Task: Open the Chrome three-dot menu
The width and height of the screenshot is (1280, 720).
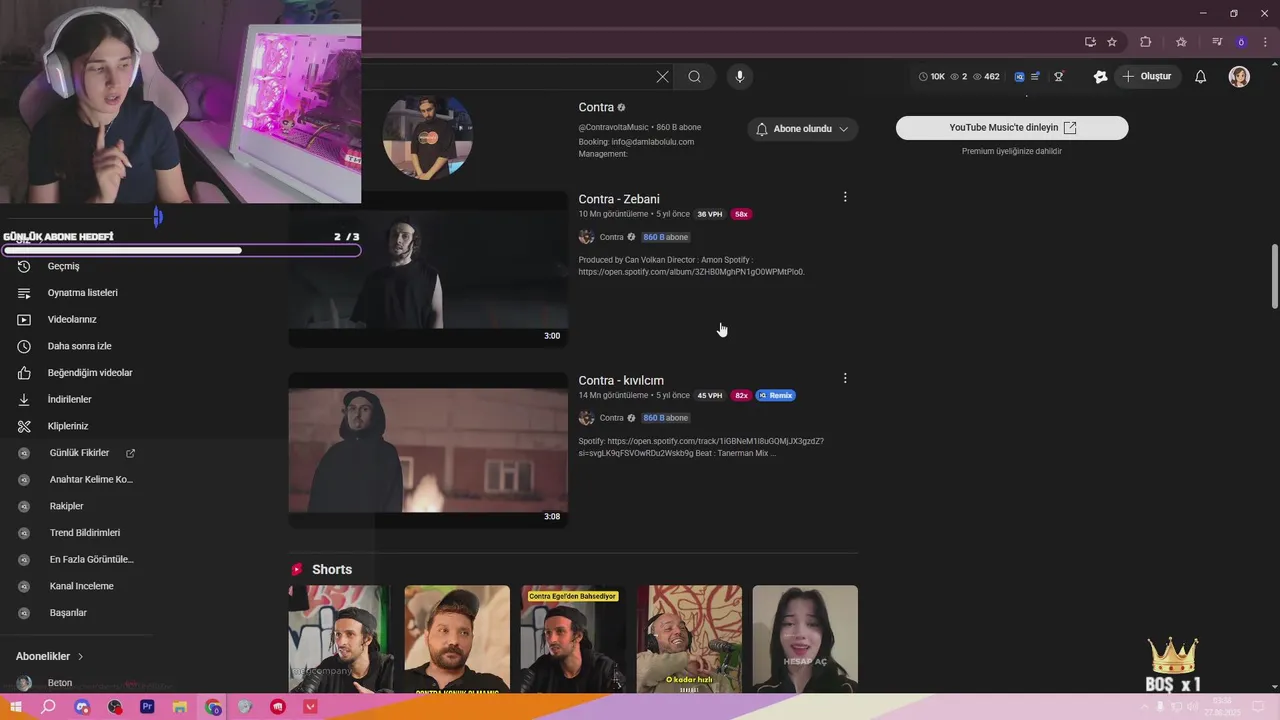Action: (1265, 42)
